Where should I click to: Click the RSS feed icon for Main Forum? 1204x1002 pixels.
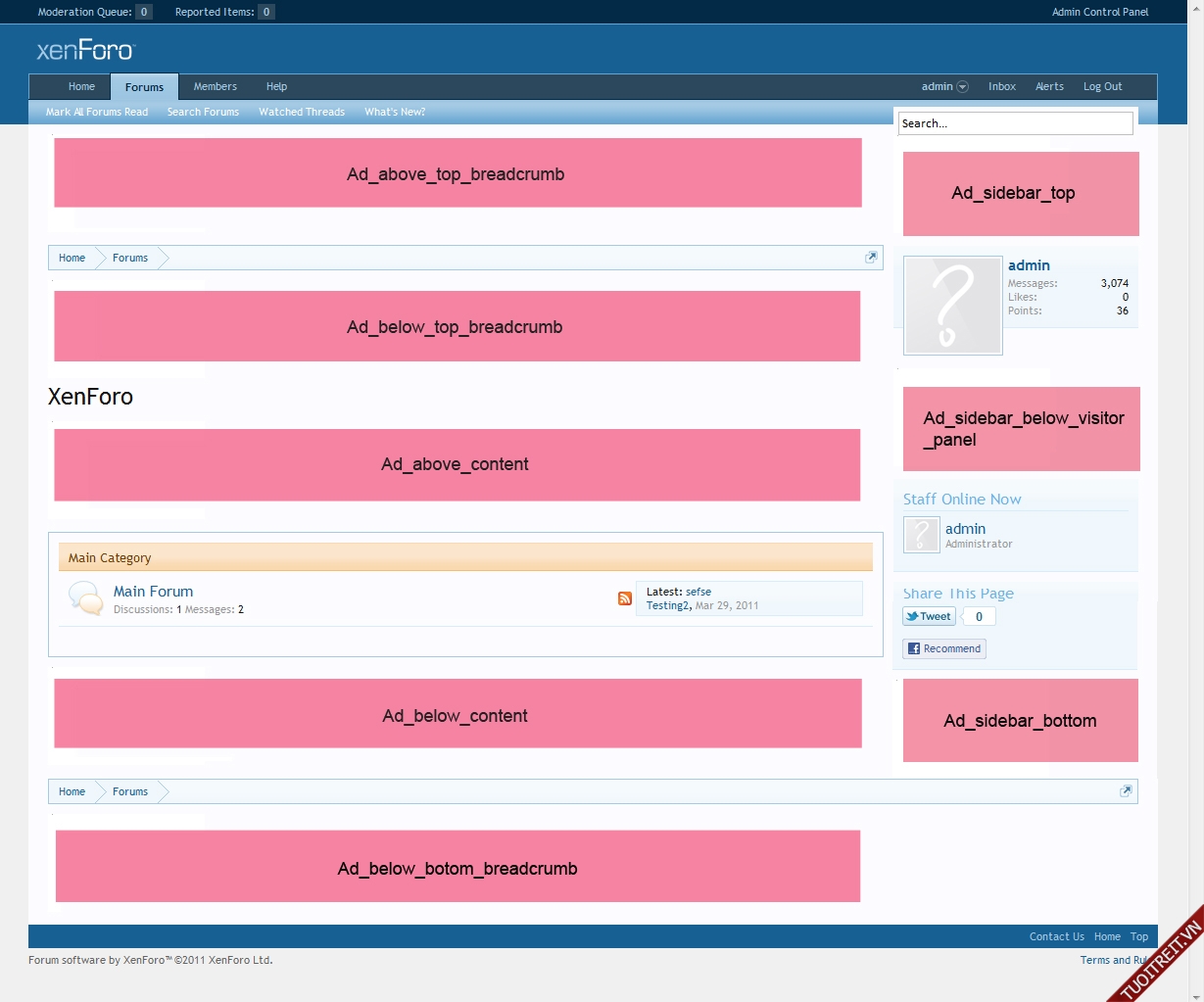[x=624, y=598]
